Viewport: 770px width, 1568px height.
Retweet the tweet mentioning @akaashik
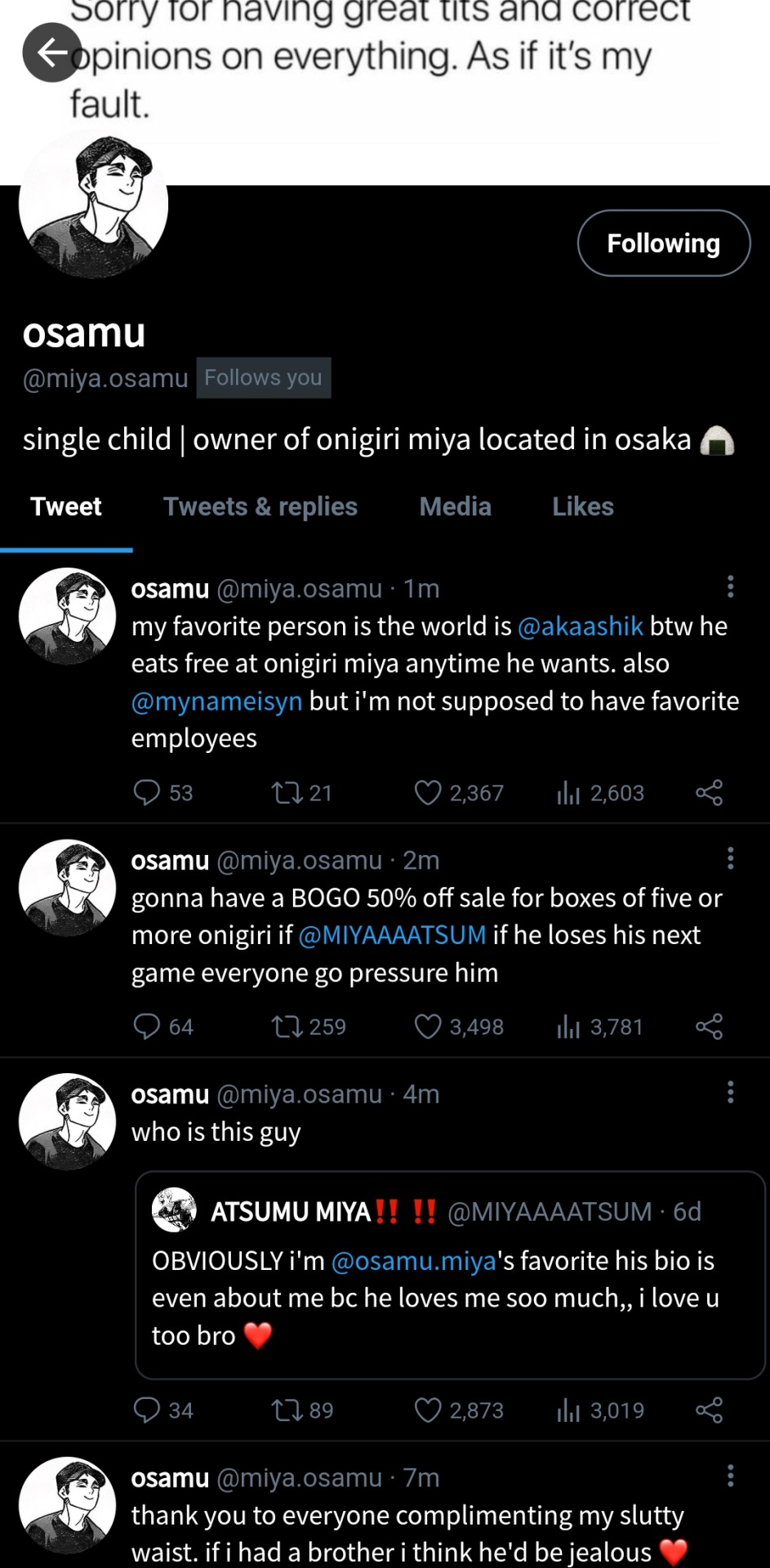tap(287, 792)
